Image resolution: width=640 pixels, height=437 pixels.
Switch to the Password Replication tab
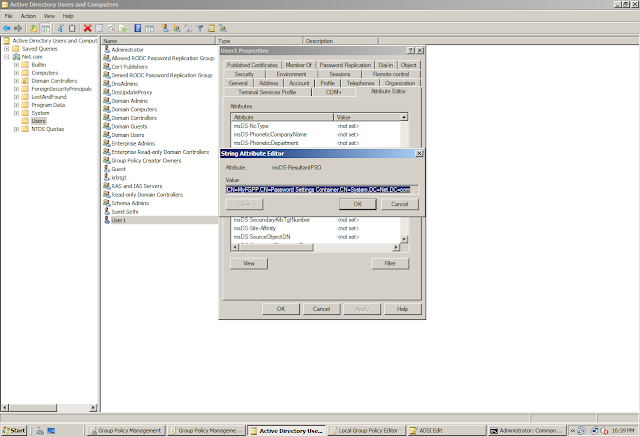coord(345,65)
